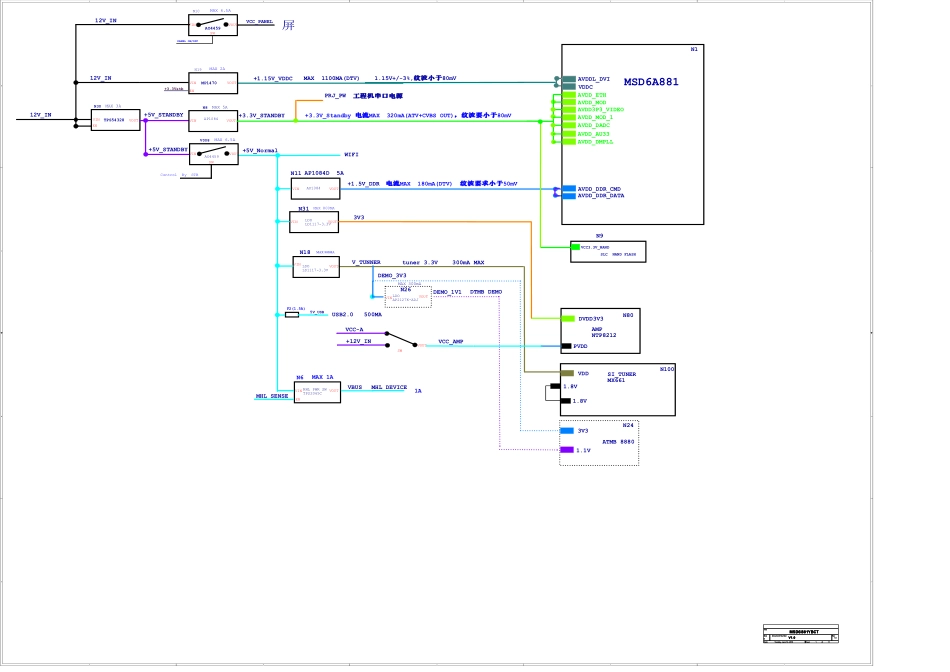Click the VCC_AMP selector switch symbol
The image size is (950, 672).
point(402,340)
